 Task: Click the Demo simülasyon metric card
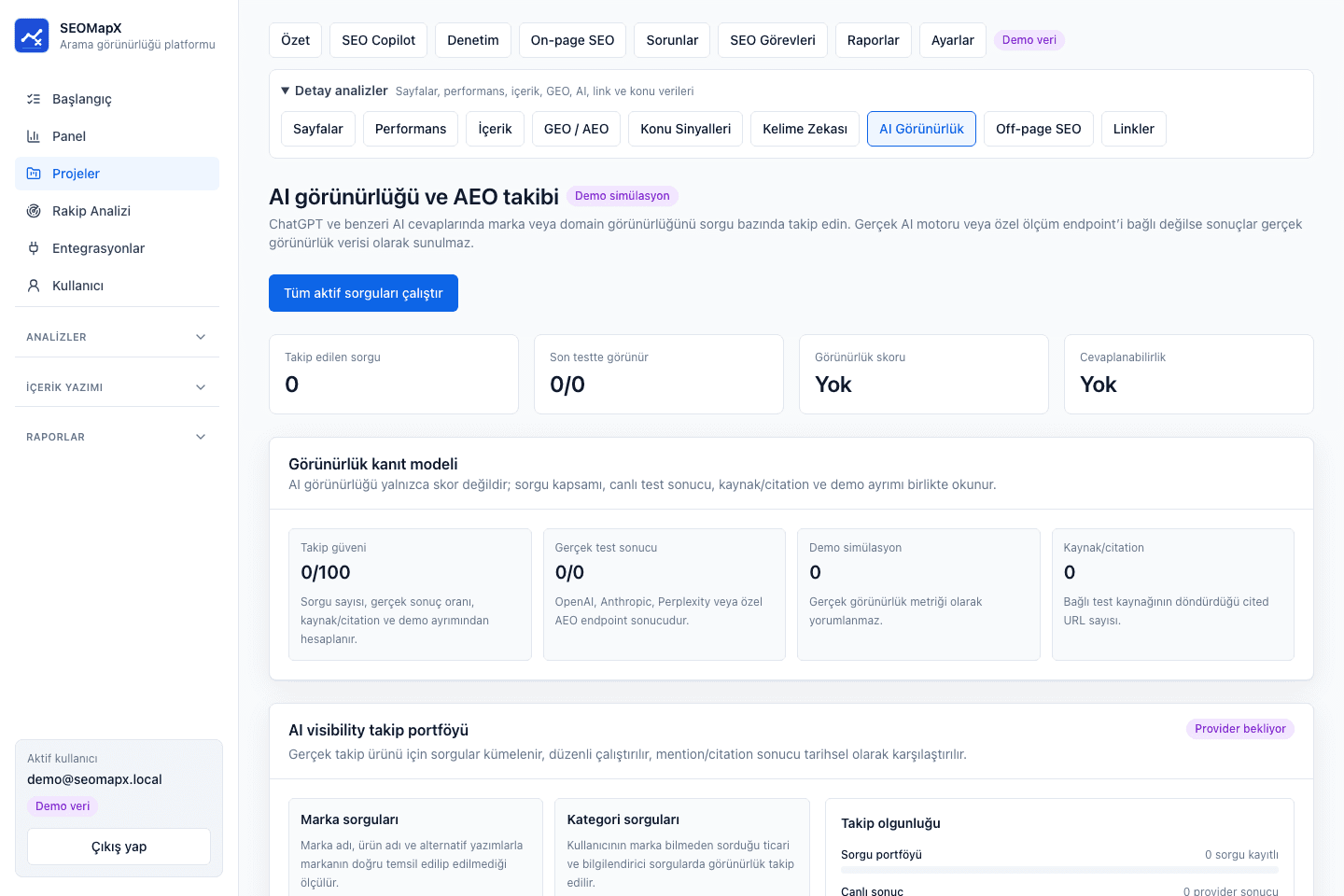coord(918,595)
